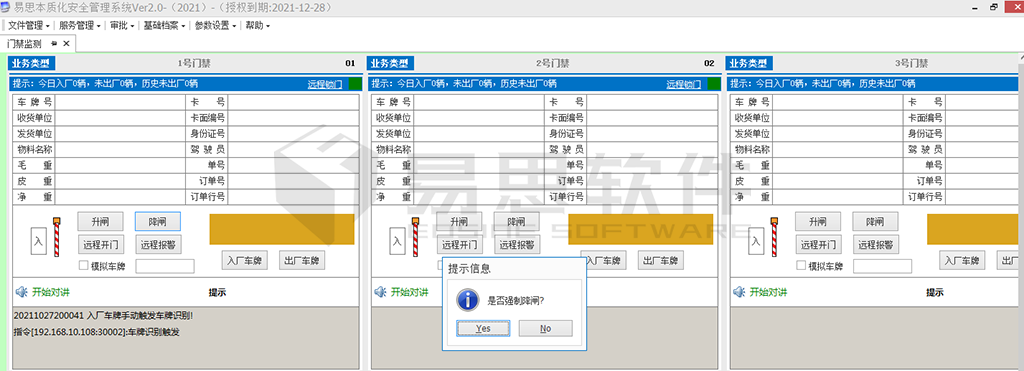Open the 服务管理 menu
The image size is (1024, 371).
(79, 25)
